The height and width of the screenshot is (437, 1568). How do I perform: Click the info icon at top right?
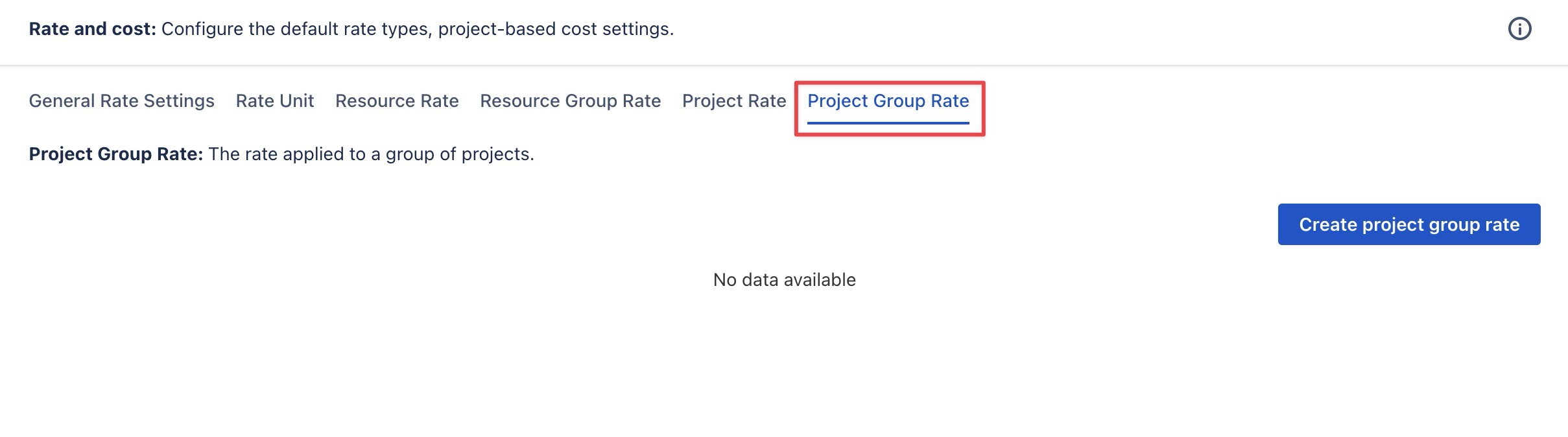click(x=1519, y=29)
